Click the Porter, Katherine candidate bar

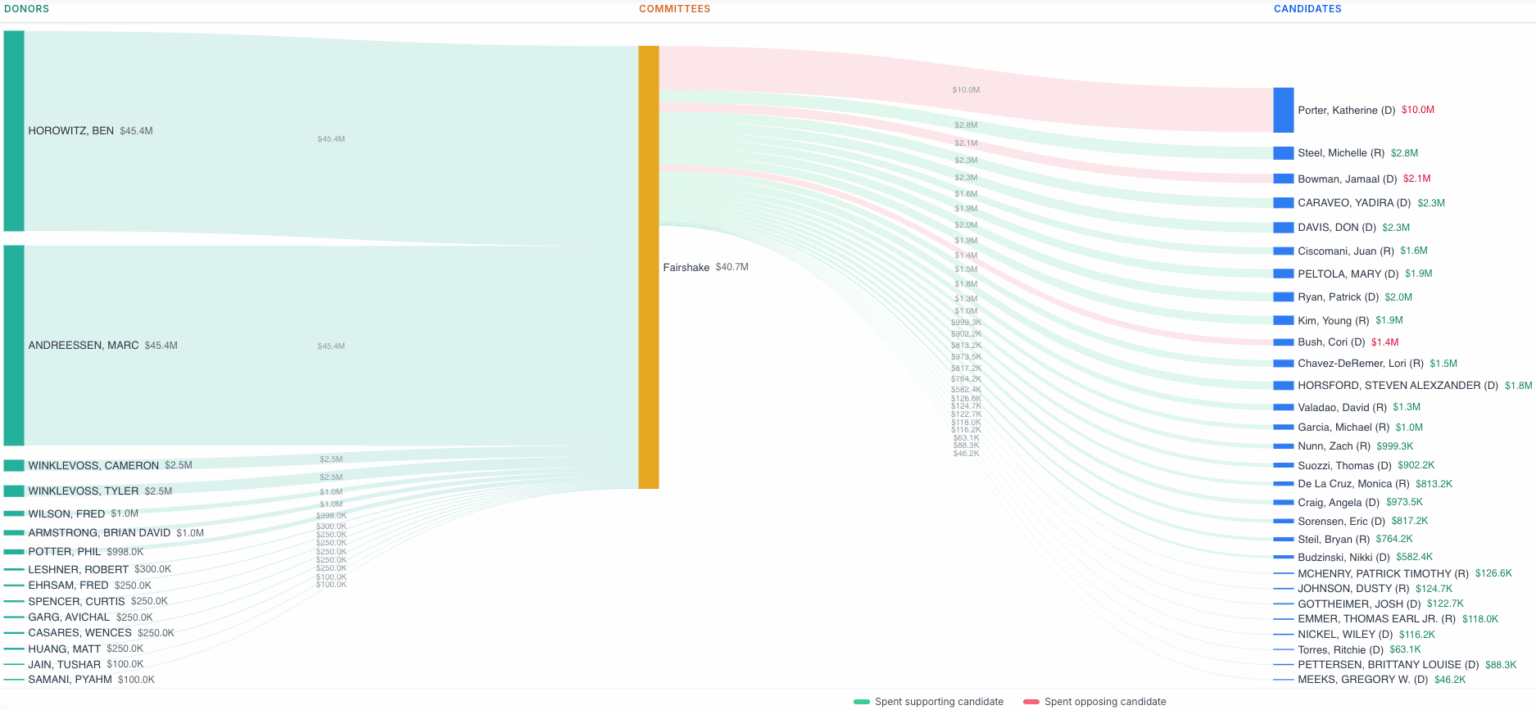pos(1283,110)
